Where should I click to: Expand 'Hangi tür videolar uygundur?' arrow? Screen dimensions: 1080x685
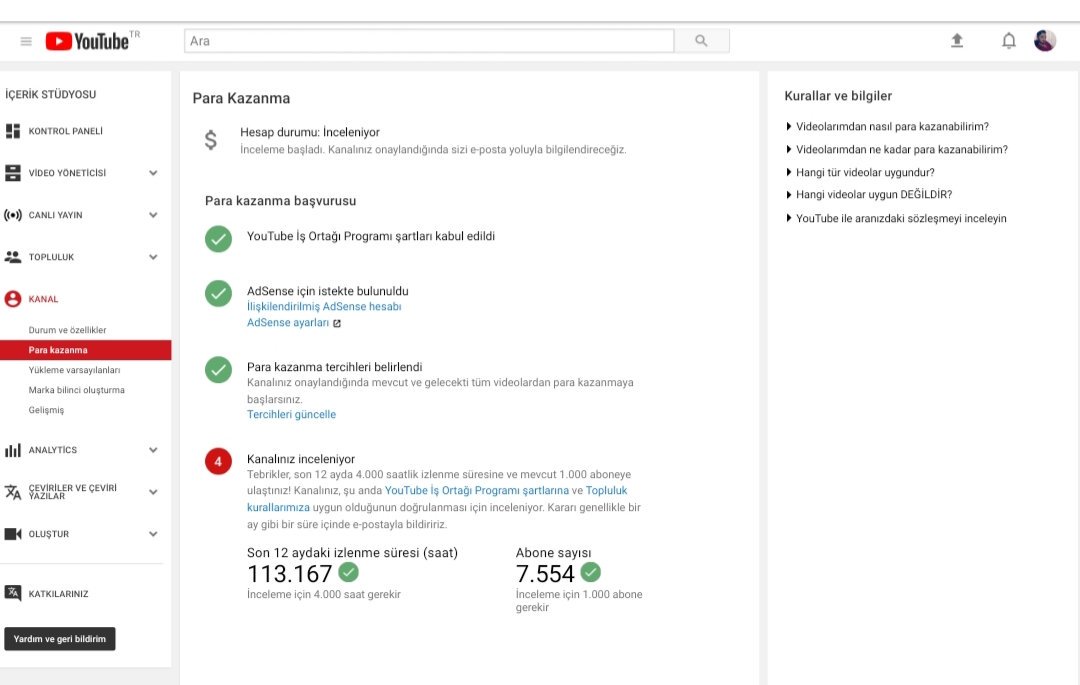click(x=789, y=172)
